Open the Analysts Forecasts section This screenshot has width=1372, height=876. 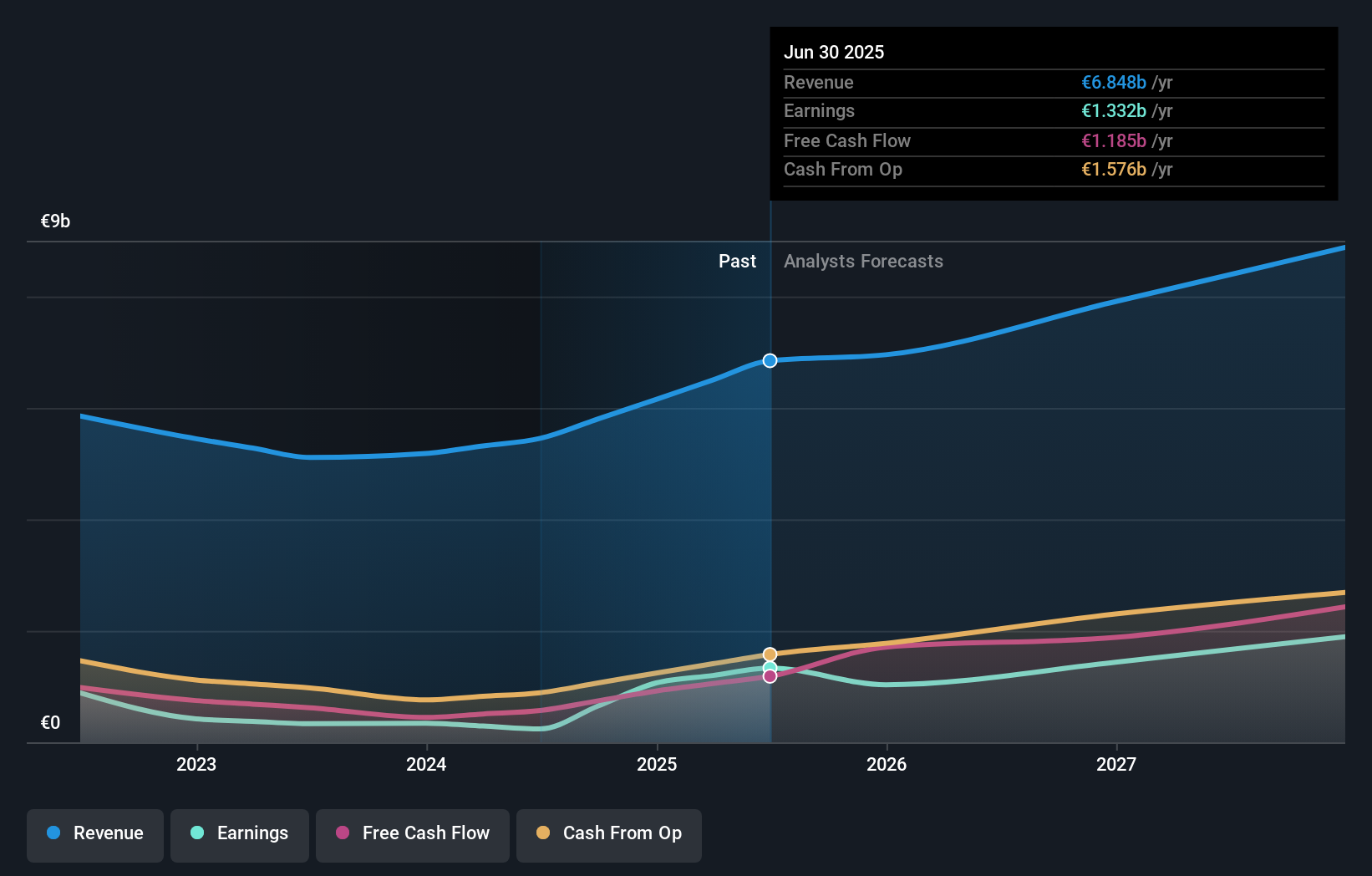tap(863, 261)
